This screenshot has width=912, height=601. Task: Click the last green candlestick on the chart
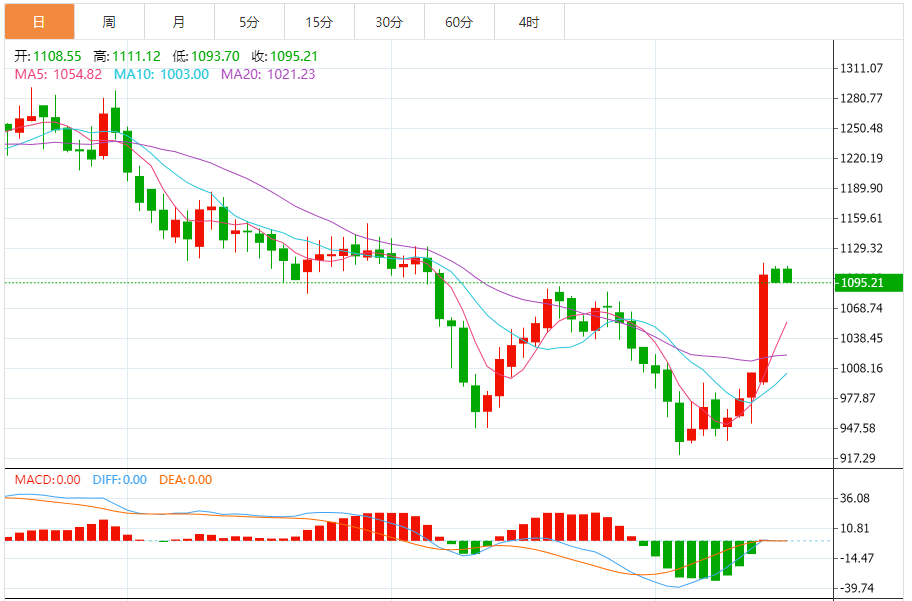(788, 275)
